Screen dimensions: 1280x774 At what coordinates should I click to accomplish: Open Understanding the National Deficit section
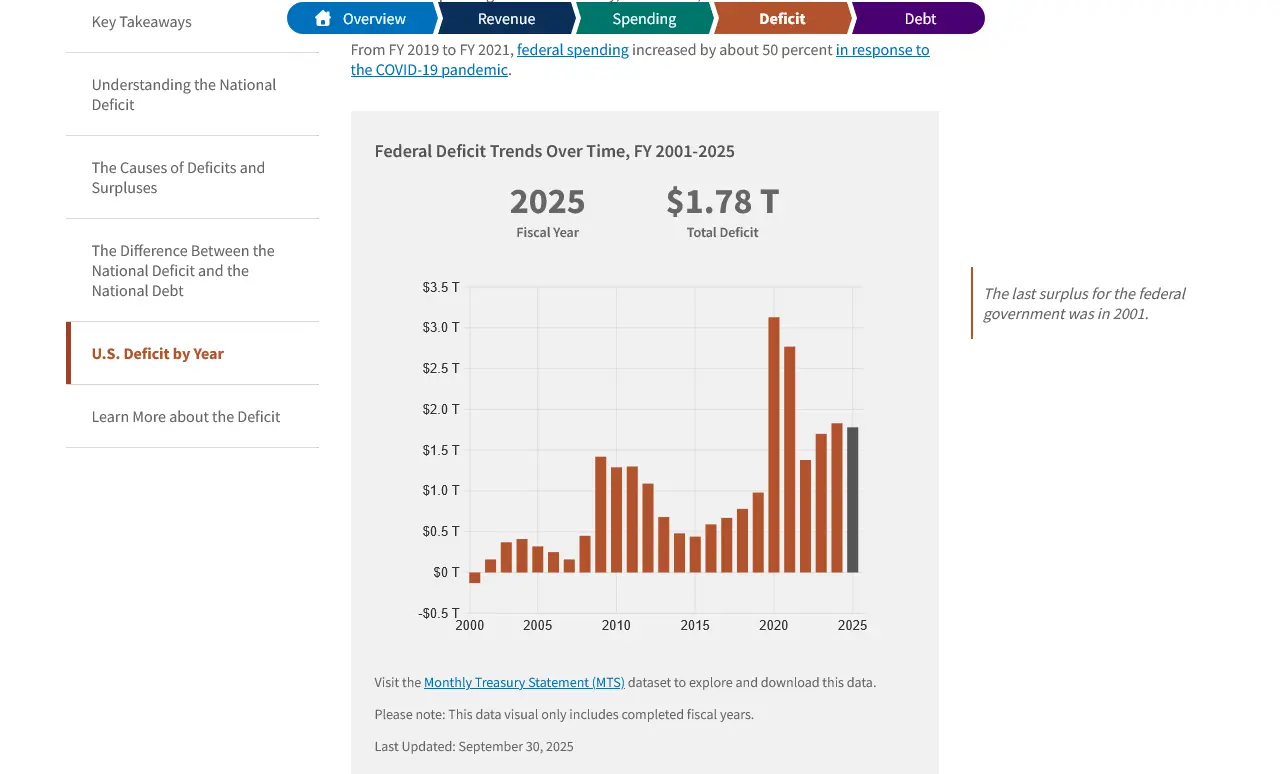pyautogui.click(x=184, y=95)
